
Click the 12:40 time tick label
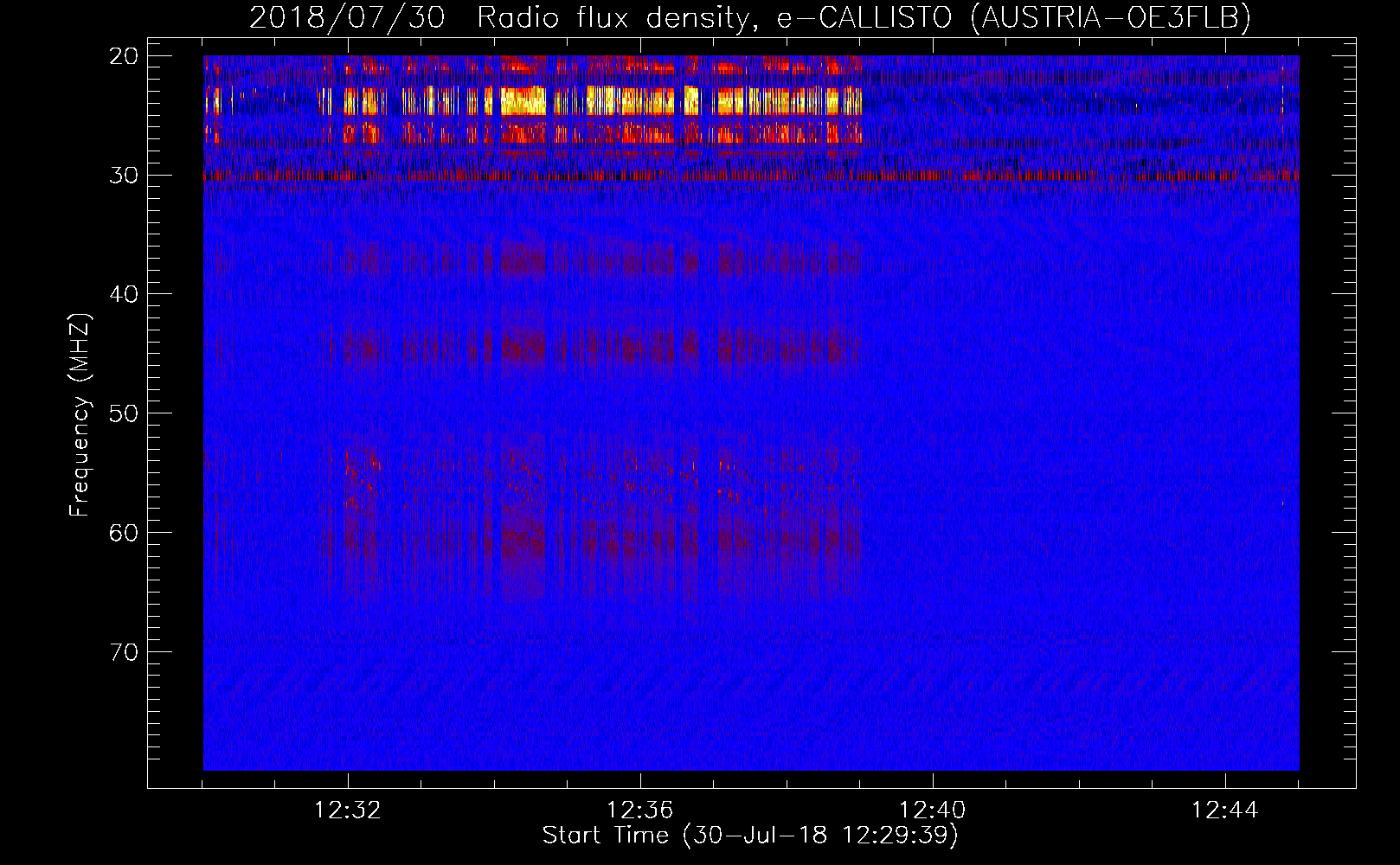click(x=933, y=811)
